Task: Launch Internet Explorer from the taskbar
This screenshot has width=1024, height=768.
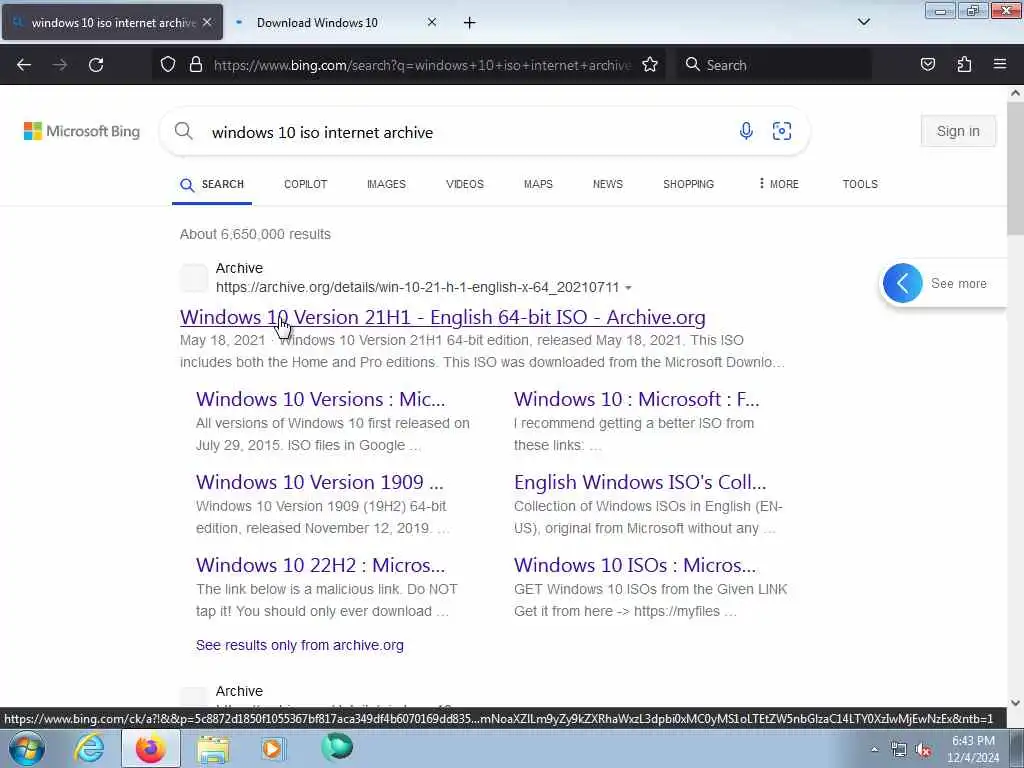Action: pos(89,748)
